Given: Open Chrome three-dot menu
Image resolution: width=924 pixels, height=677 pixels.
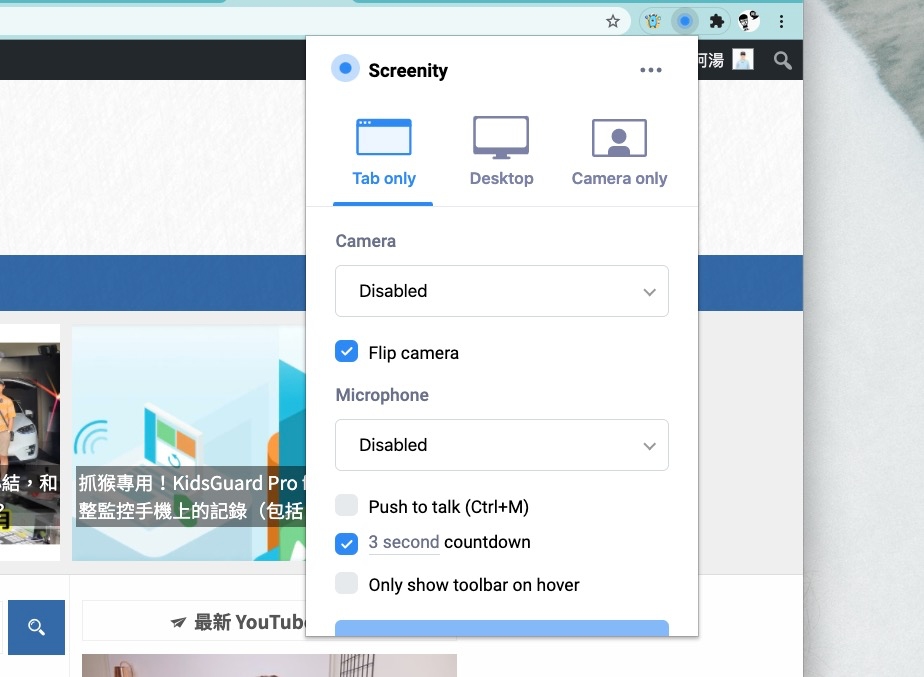Looking at the screenshot, I should 781,22.
